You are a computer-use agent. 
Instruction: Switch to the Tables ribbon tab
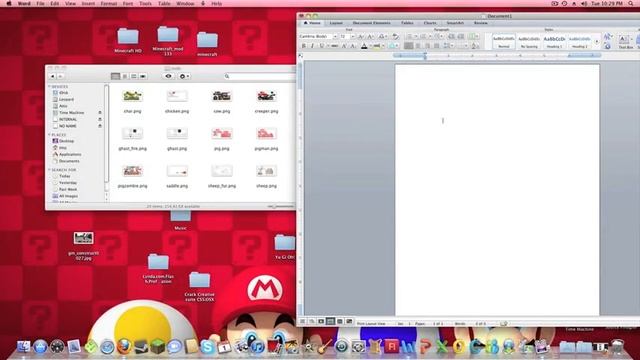pyautogui.click(x=407, y=23)
